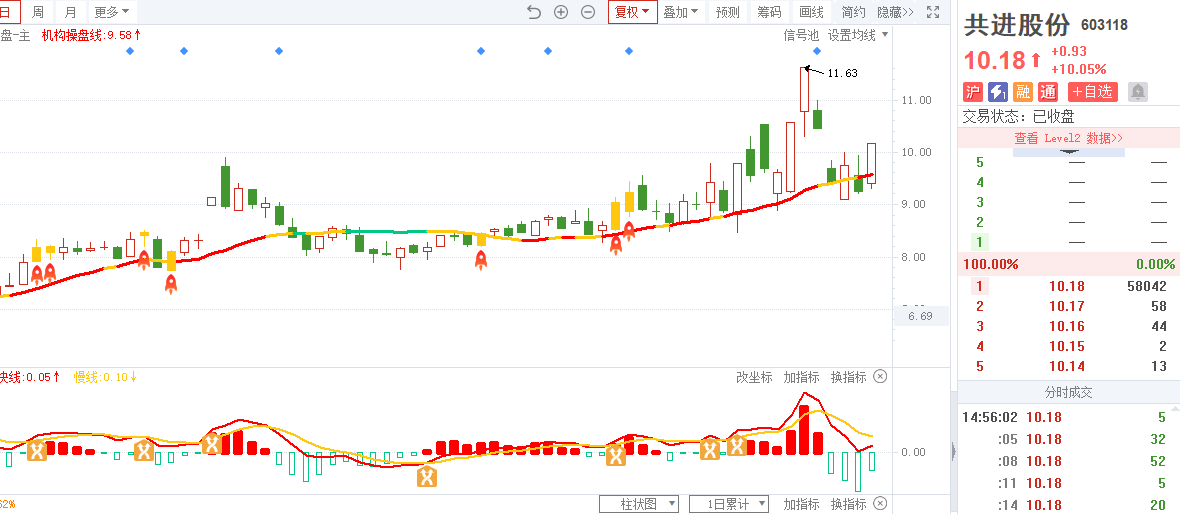This screenshot has width=1180, height=514.
Task: Click the 慢线:0.10 indicator label
Action: point(105,377)
